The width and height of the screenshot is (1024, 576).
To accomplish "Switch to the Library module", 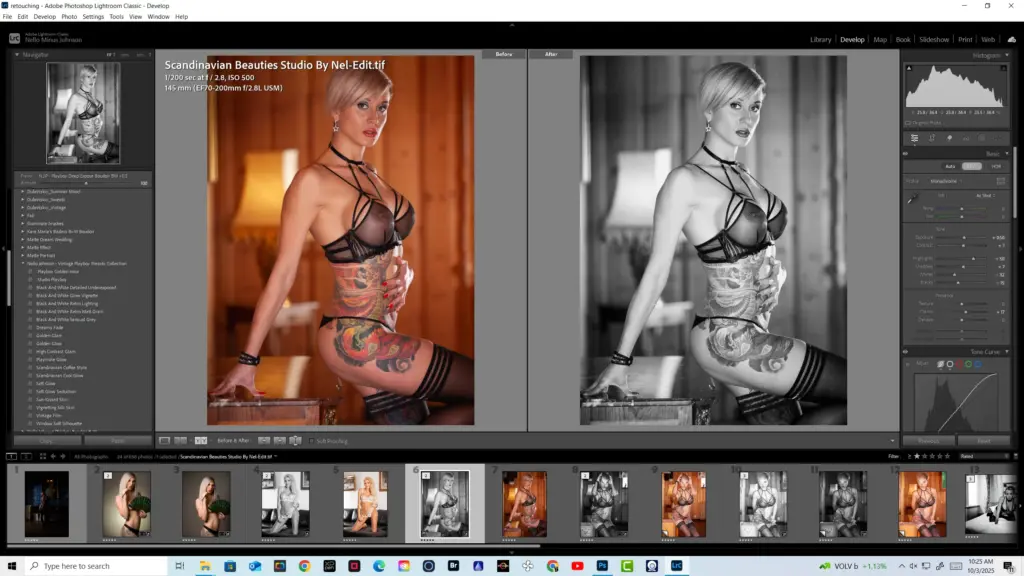I will [x=820, y=40].
